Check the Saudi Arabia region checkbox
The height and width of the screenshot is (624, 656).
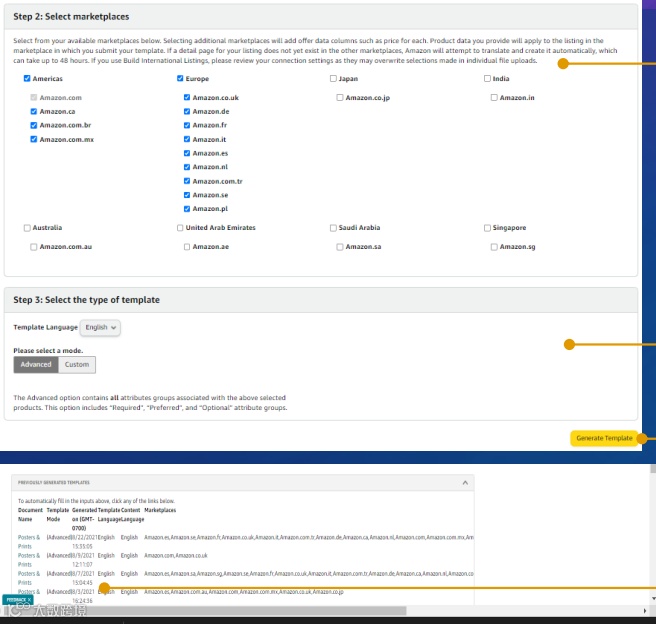coord(333,228)
